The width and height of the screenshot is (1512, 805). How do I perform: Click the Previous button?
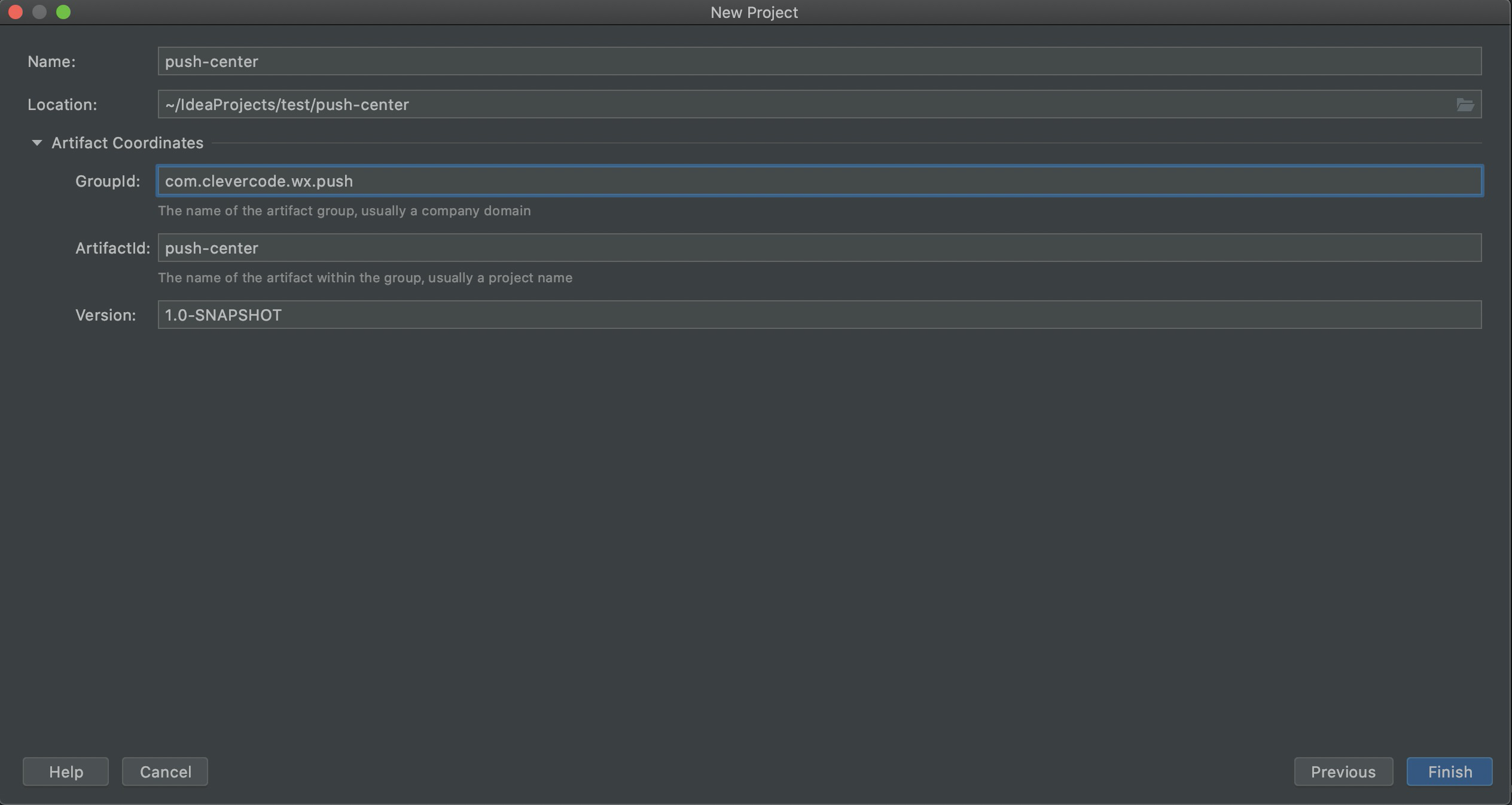pyautogui.click(x=1343, y=772)
